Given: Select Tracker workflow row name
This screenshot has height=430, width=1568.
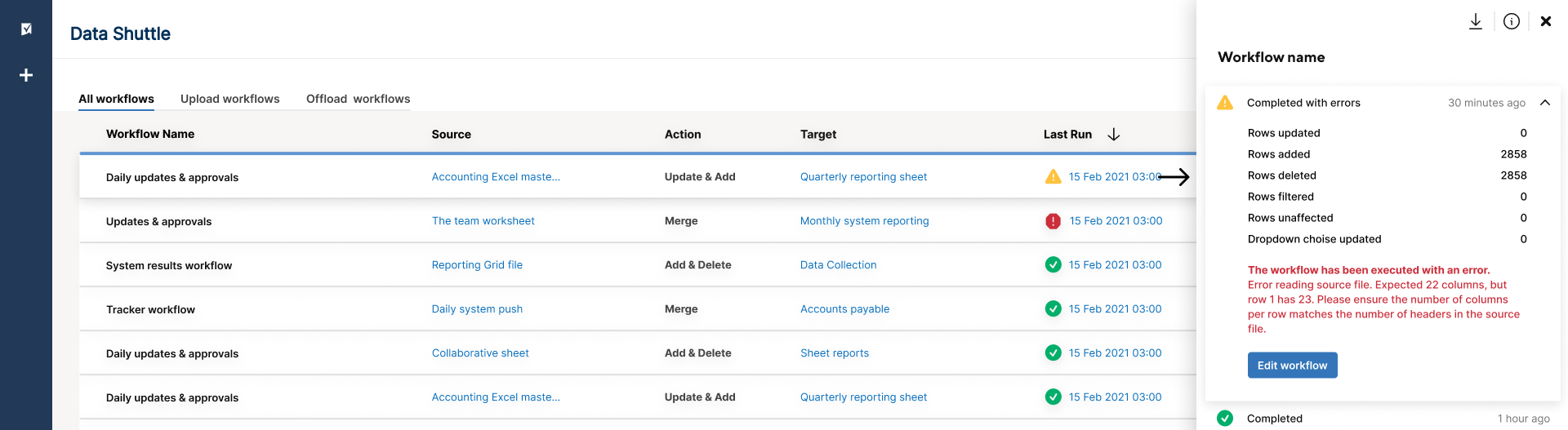Looking at the screenshot, I should pyautogui.click(x=150, y=309).
